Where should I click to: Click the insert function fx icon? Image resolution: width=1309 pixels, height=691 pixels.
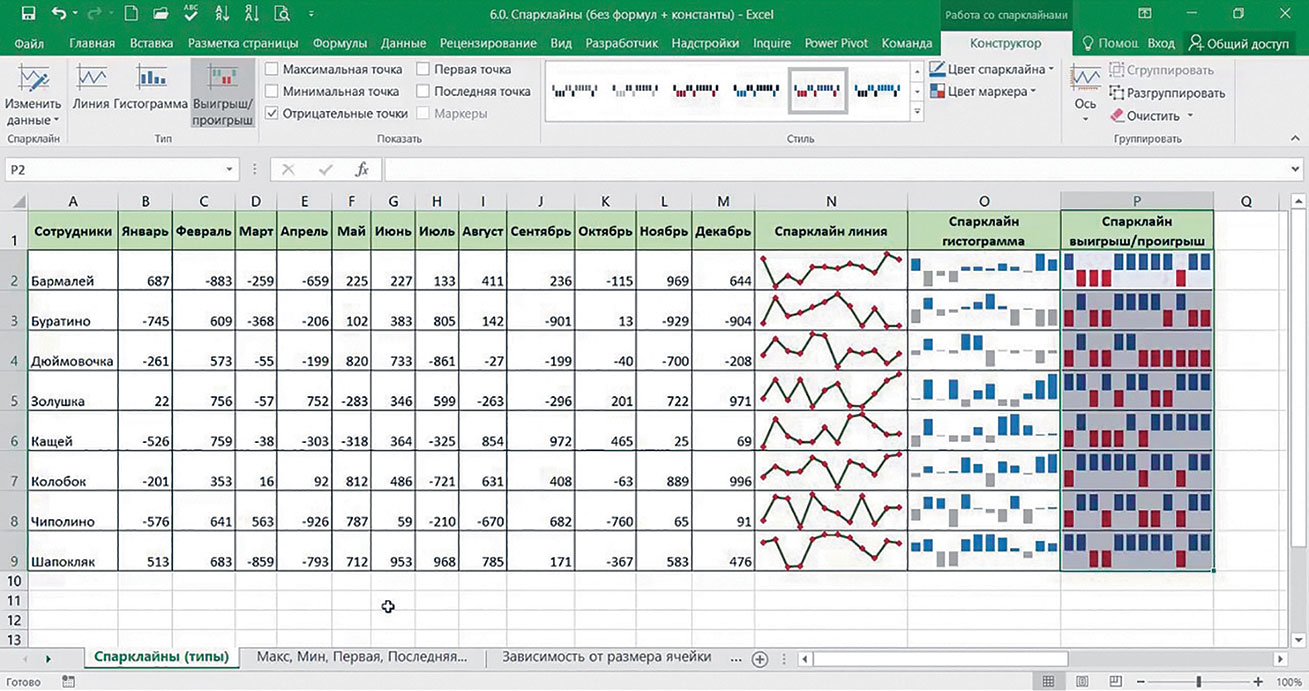(362, 170)
